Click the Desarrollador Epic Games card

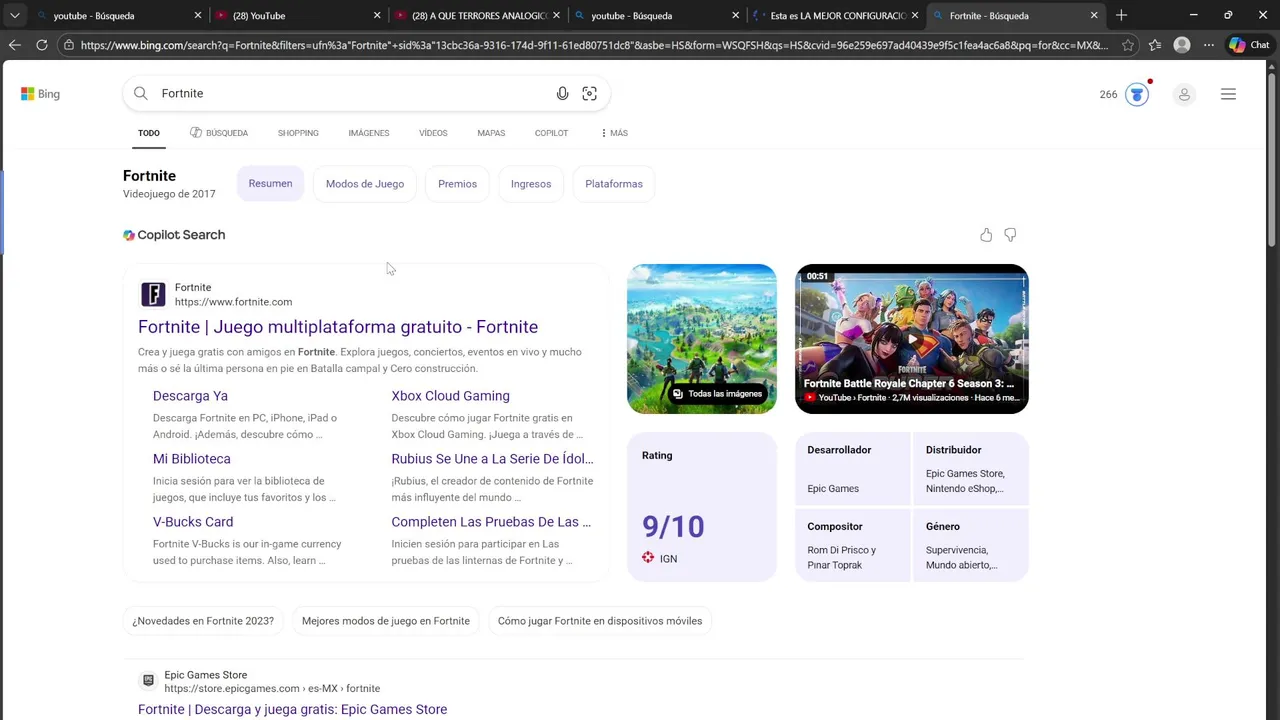[x=853, y=469]
